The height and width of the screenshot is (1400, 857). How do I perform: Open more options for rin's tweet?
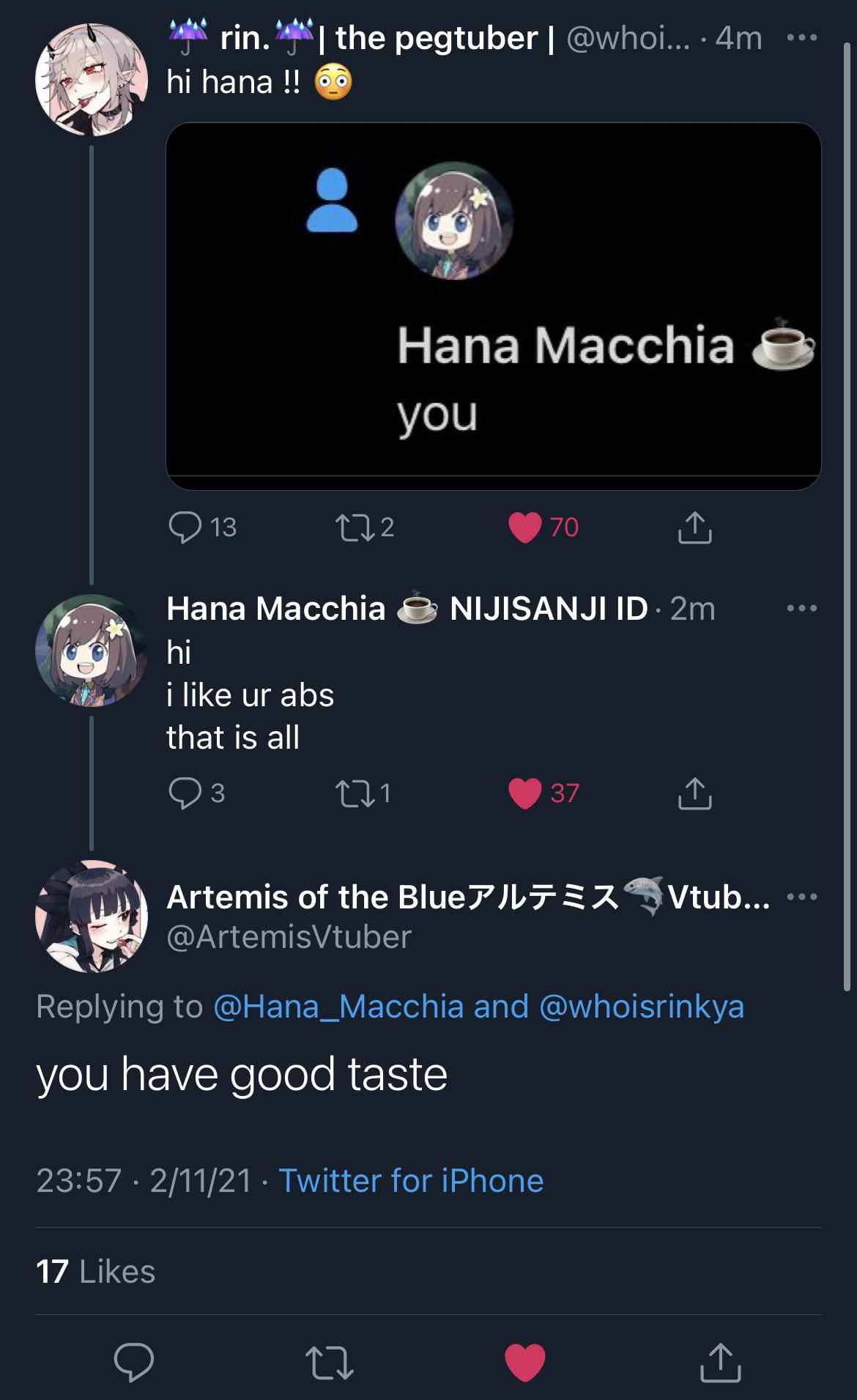click(802, 37)
